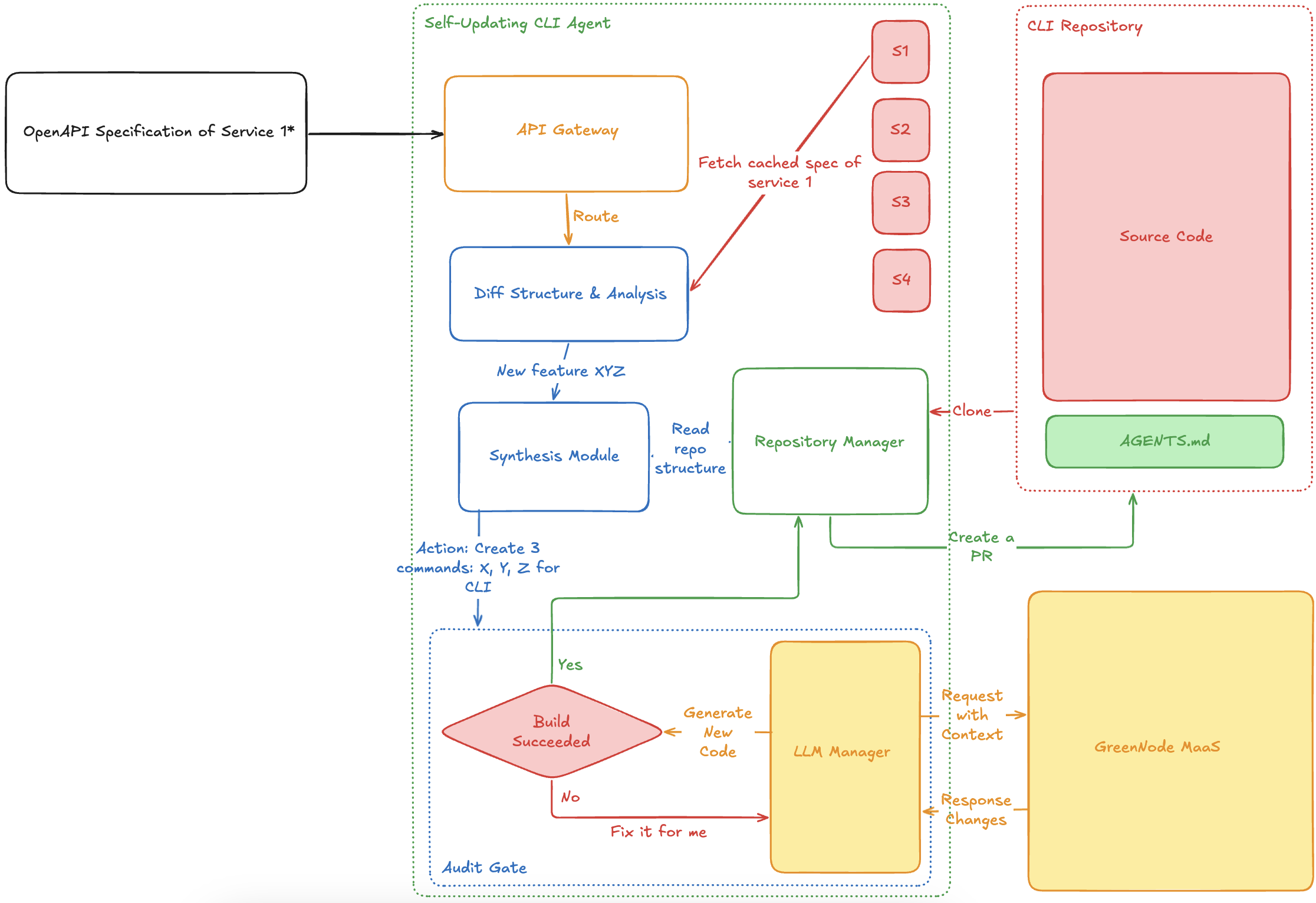Click the No branch label

(570, 797)
